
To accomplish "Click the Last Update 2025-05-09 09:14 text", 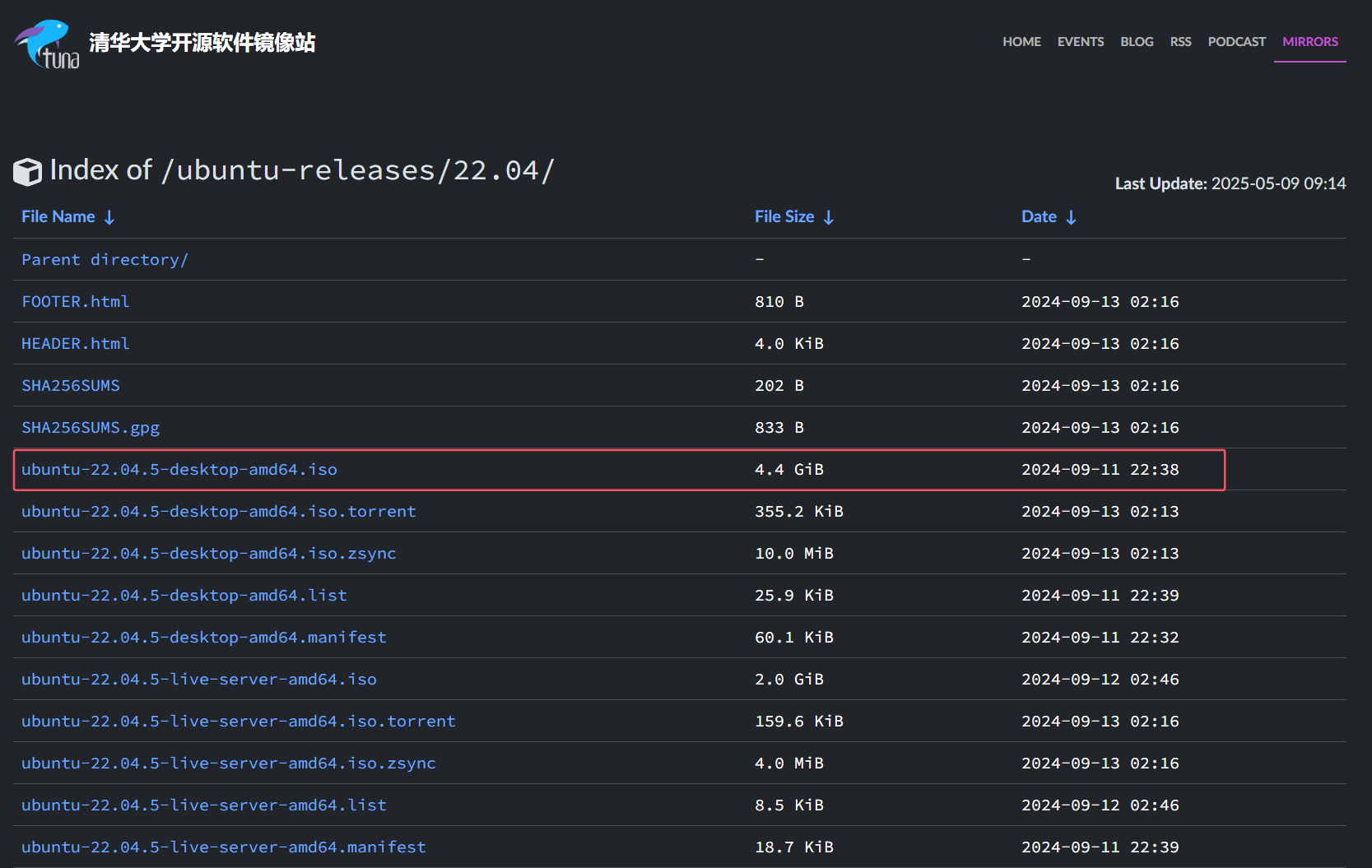I will coord(1230,183).
